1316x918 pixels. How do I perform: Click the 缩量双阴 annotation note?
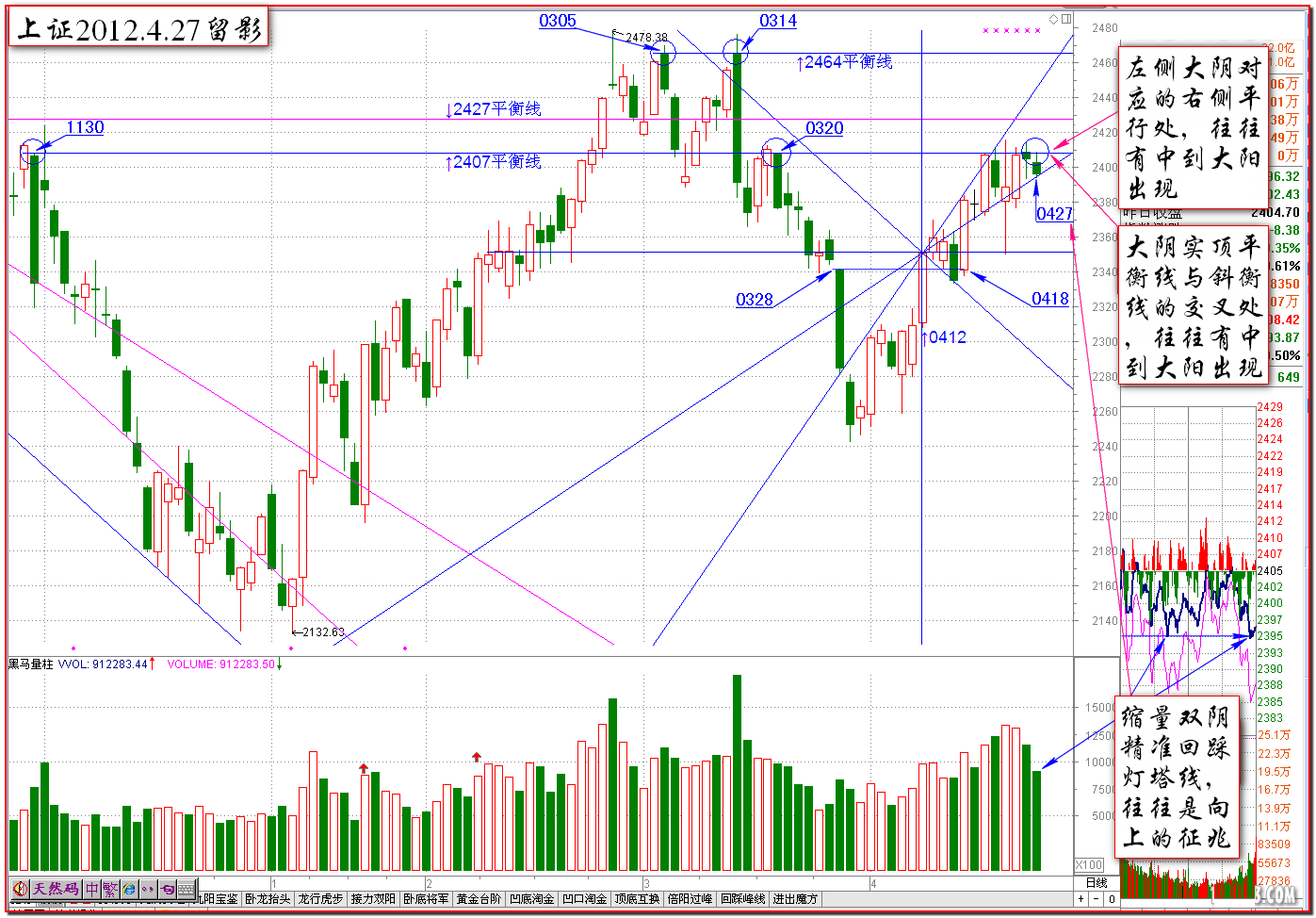click(x=1177, y=777)
